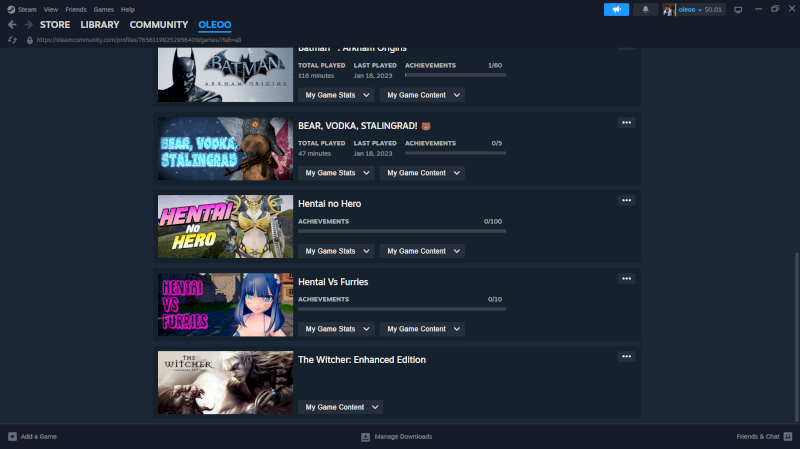The image size is (800, 449).
Task: Go to the COMMUNITY tab
Action: tap(159, 24)
